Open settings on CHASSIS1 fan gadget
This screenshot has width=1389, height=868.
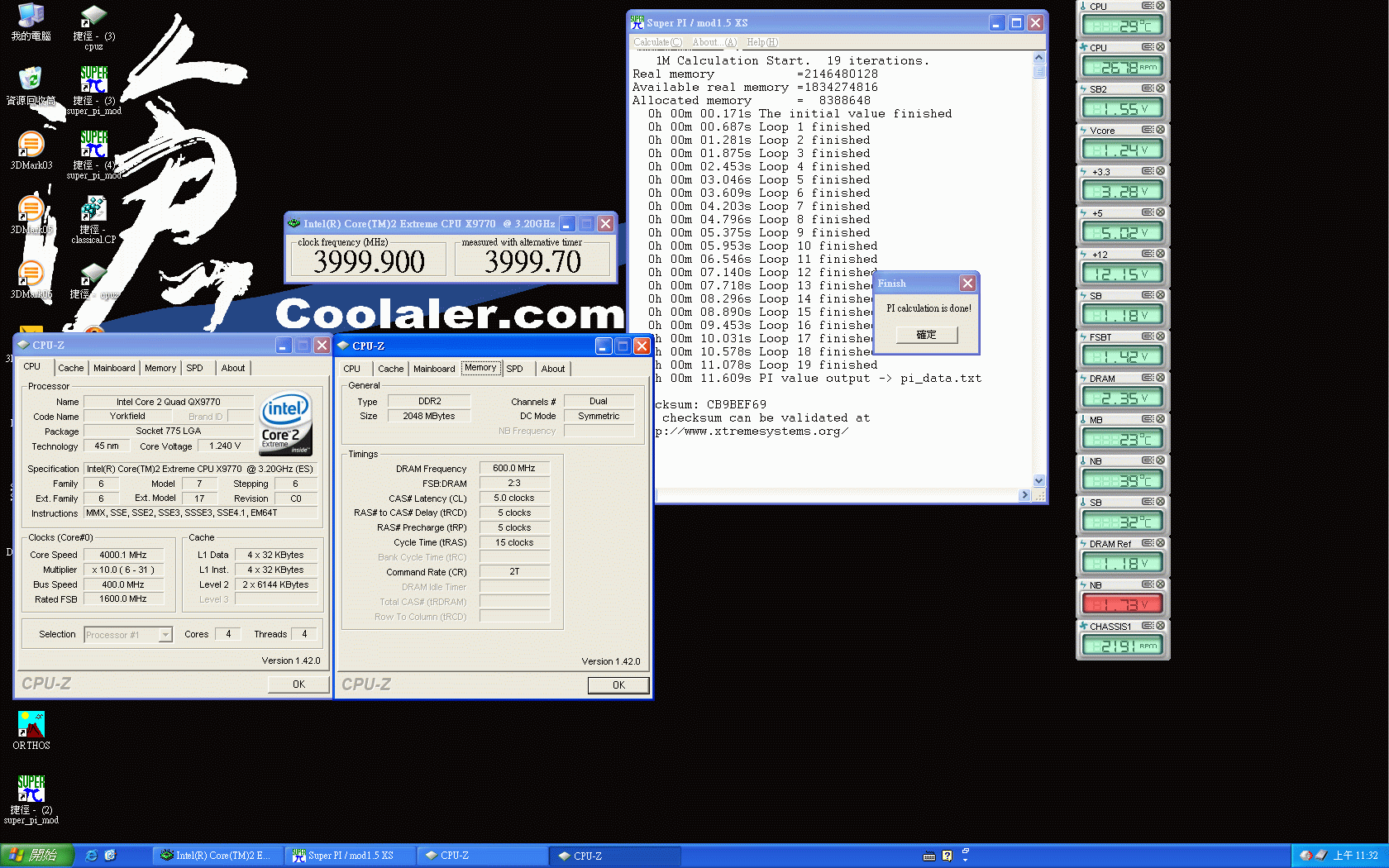coord(1148,626)
